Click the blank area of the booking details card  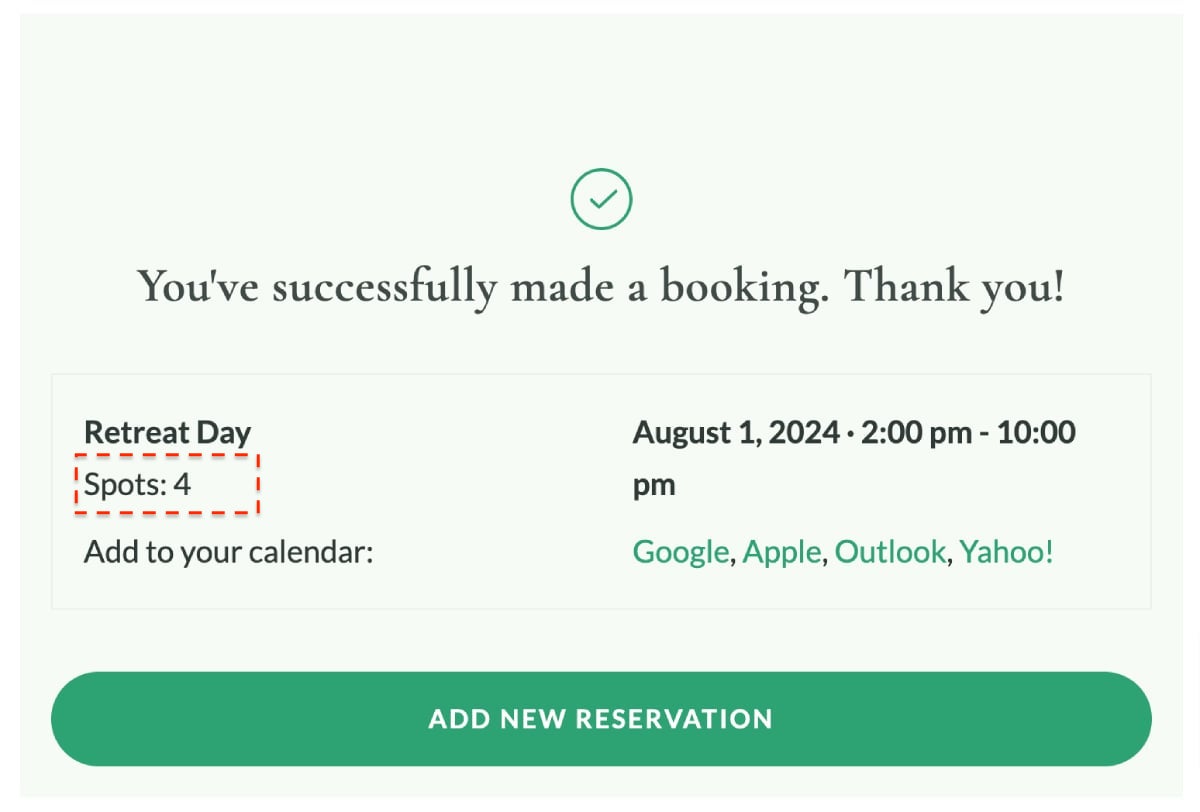[480, 485]
